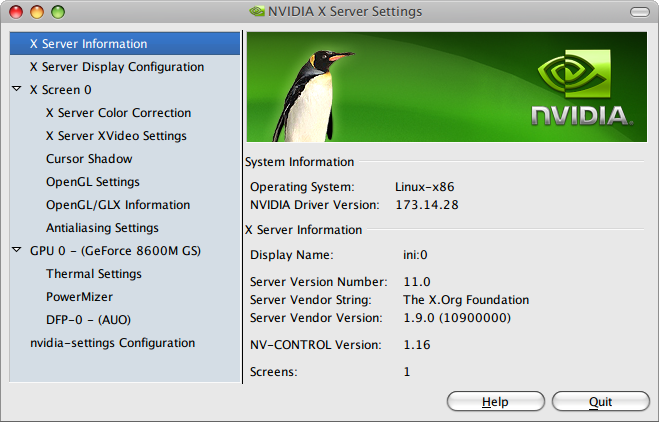This screenshot has width=659, height=422.
Task: Click the Display Name label
Action: (x=292, y=255)
